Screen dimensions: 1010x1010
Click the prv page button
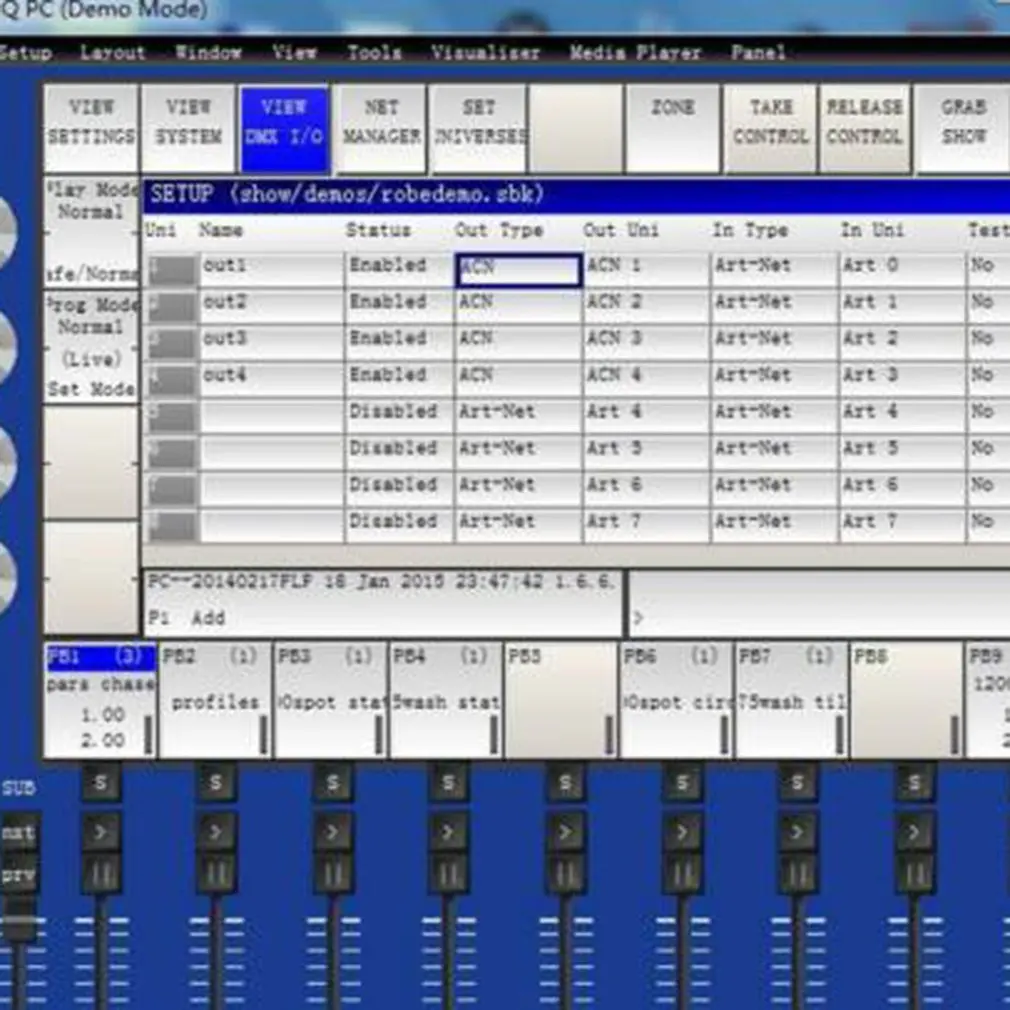[x=18, y=875]
